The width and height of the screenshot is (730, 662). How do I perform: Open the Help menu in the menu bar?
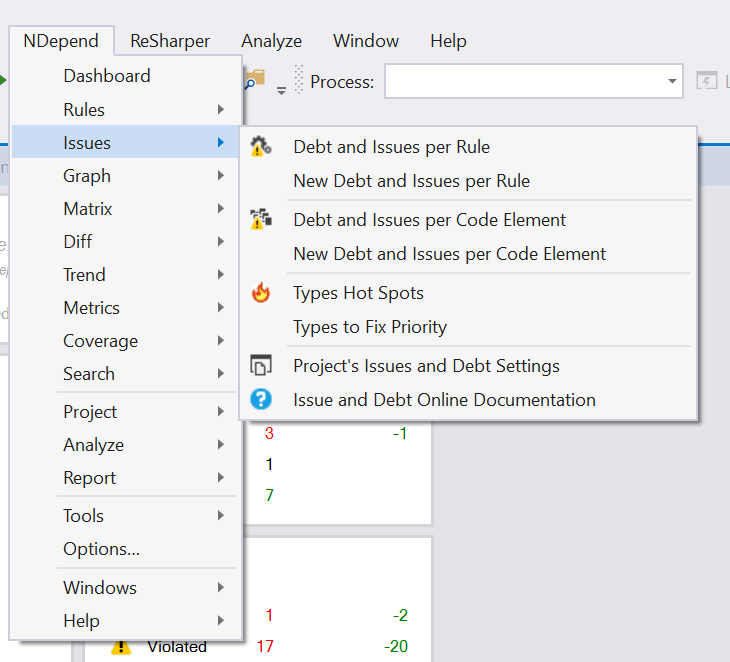(448, 41)
